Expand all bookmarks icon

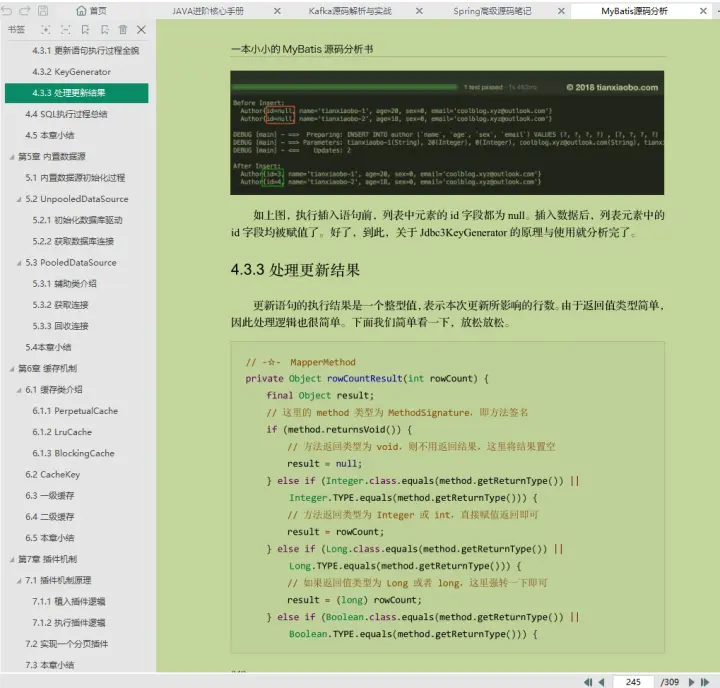click(45, 30)
